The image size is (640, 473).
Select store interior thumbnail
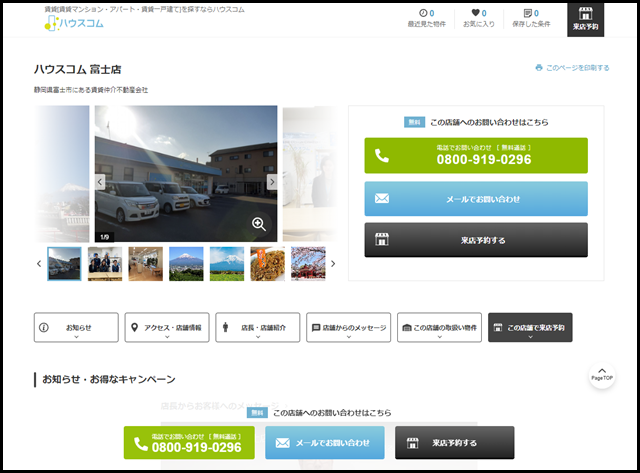(x=146, y=264)
